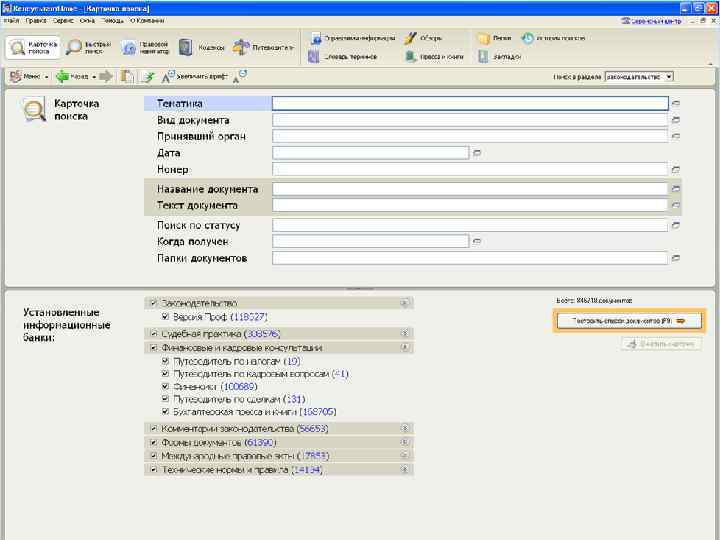The width and height of the screenshot is (720, 540).
Task: Open the Сервис menu
Action: point(63,21)
